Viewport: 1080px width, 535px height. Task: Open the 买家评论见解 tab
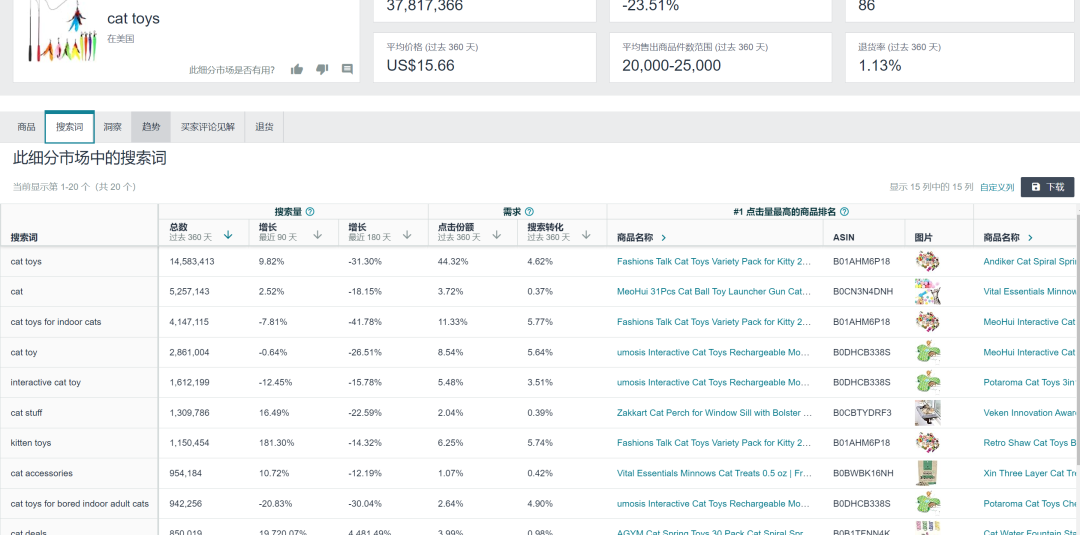pos(208,127)
